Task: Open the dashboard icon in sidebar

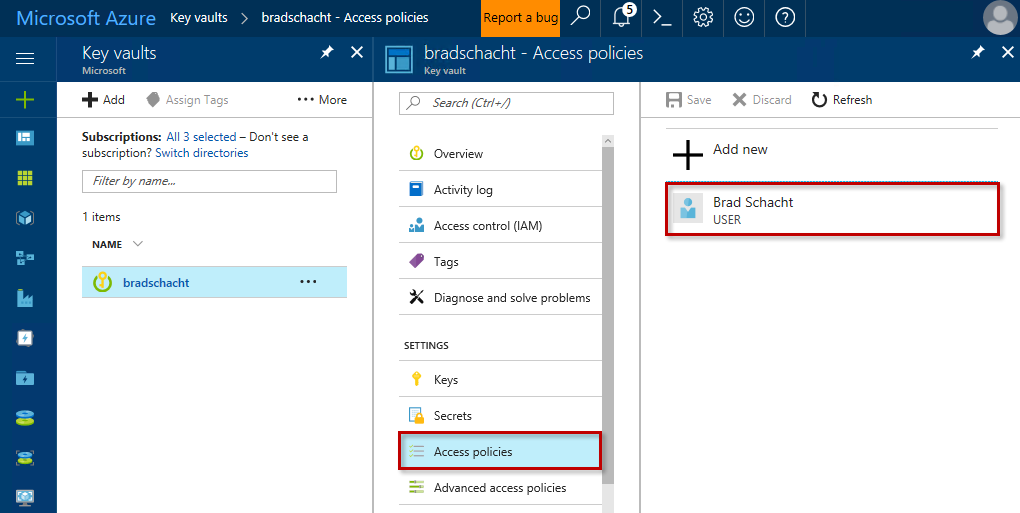Action: point(25,138)
